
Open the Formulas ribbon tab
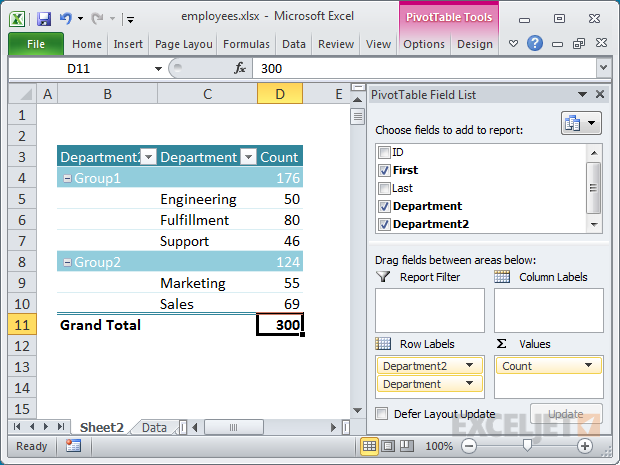click(x=246, y=44)
